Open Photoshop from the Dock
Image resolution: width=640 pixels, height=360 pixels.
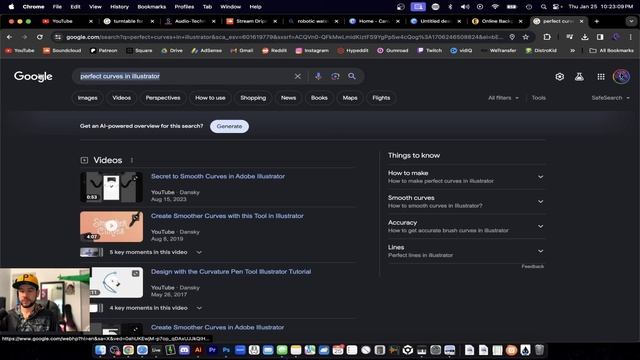pos(226,350)
